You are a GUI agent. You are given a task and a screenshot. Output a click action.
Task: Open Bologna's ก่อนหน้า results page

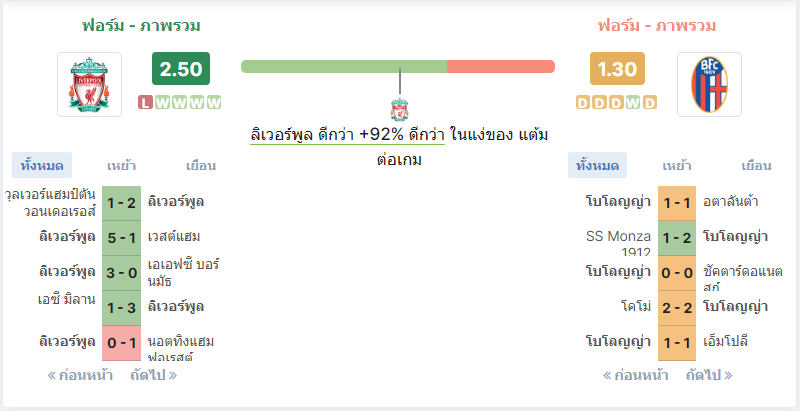635,376
